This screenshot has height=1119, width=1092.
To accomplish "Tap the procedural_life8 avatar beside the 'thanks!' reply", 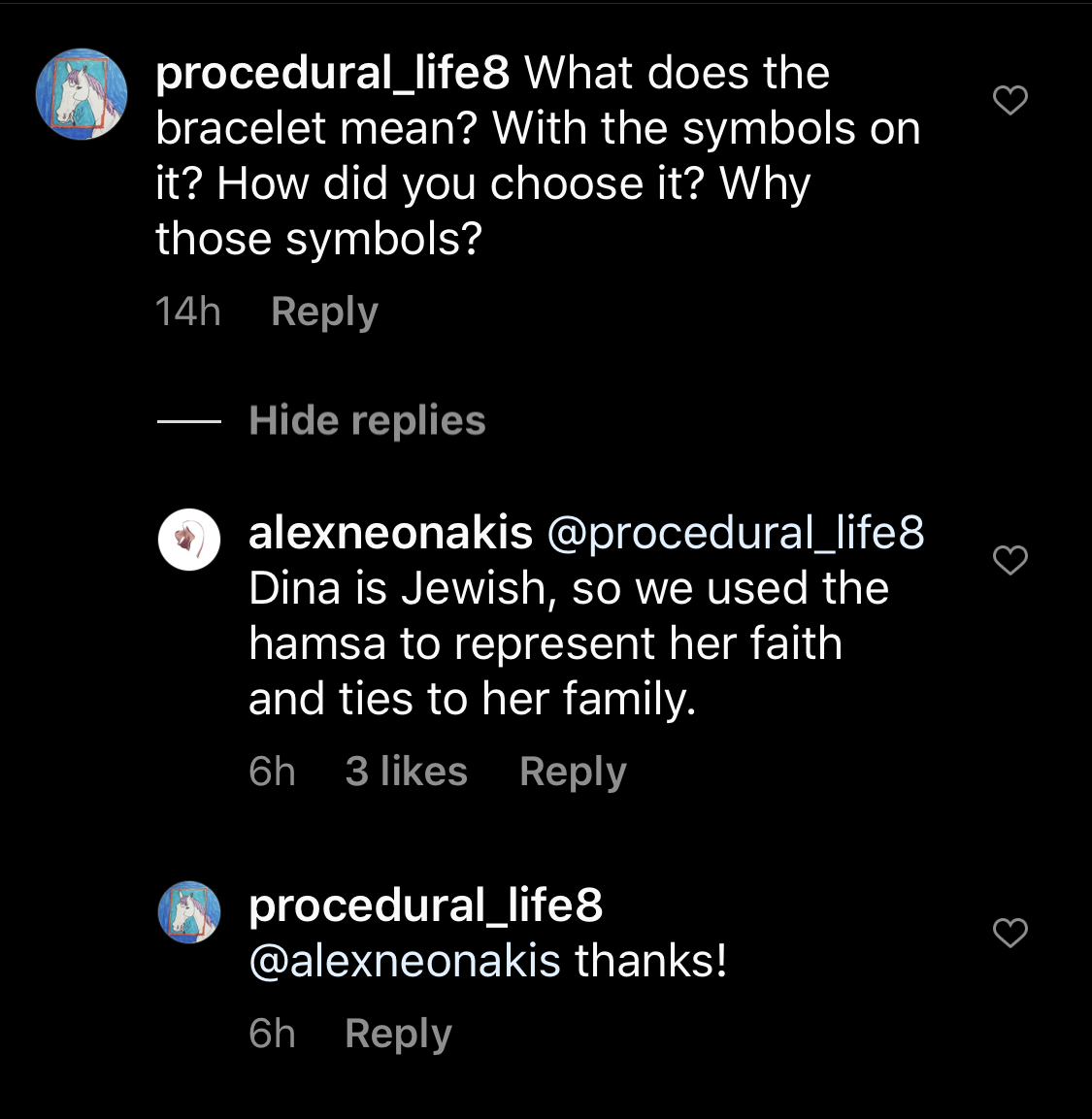I will point(189,912).
